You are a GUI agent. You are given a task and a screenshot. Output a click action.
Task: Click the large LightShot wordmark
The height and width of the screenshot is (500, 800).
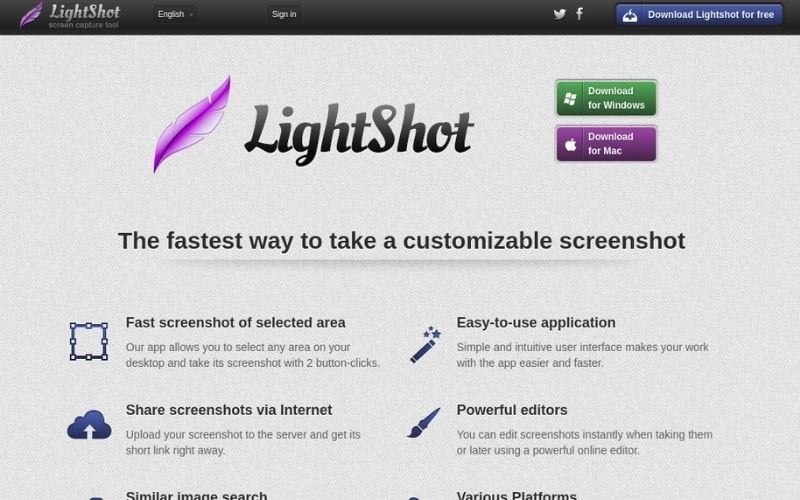[360, 134]
